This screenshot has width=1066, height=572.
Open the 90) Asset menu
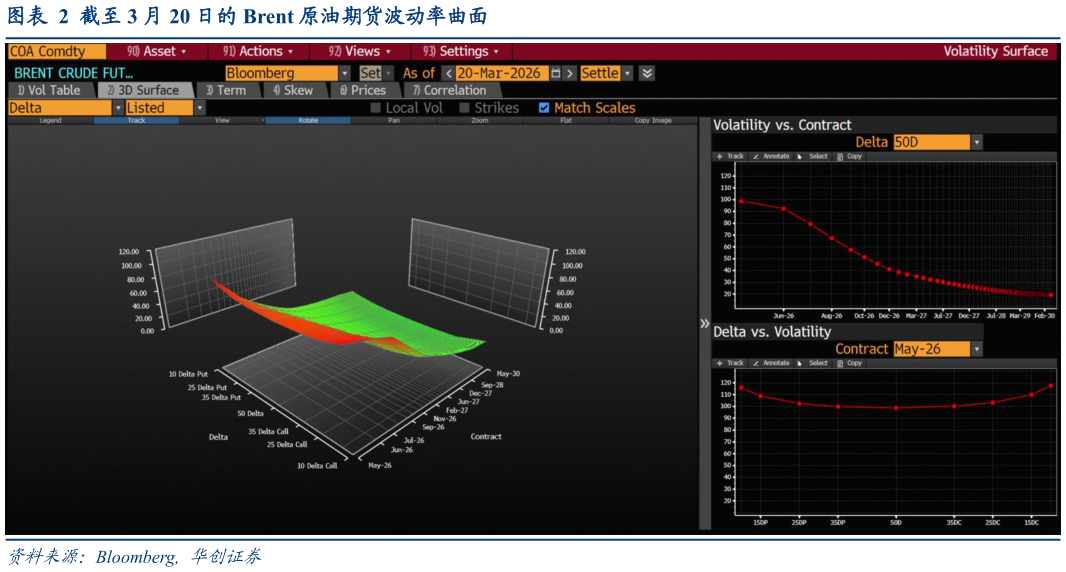pyautogui.click(x=156, y=51)
